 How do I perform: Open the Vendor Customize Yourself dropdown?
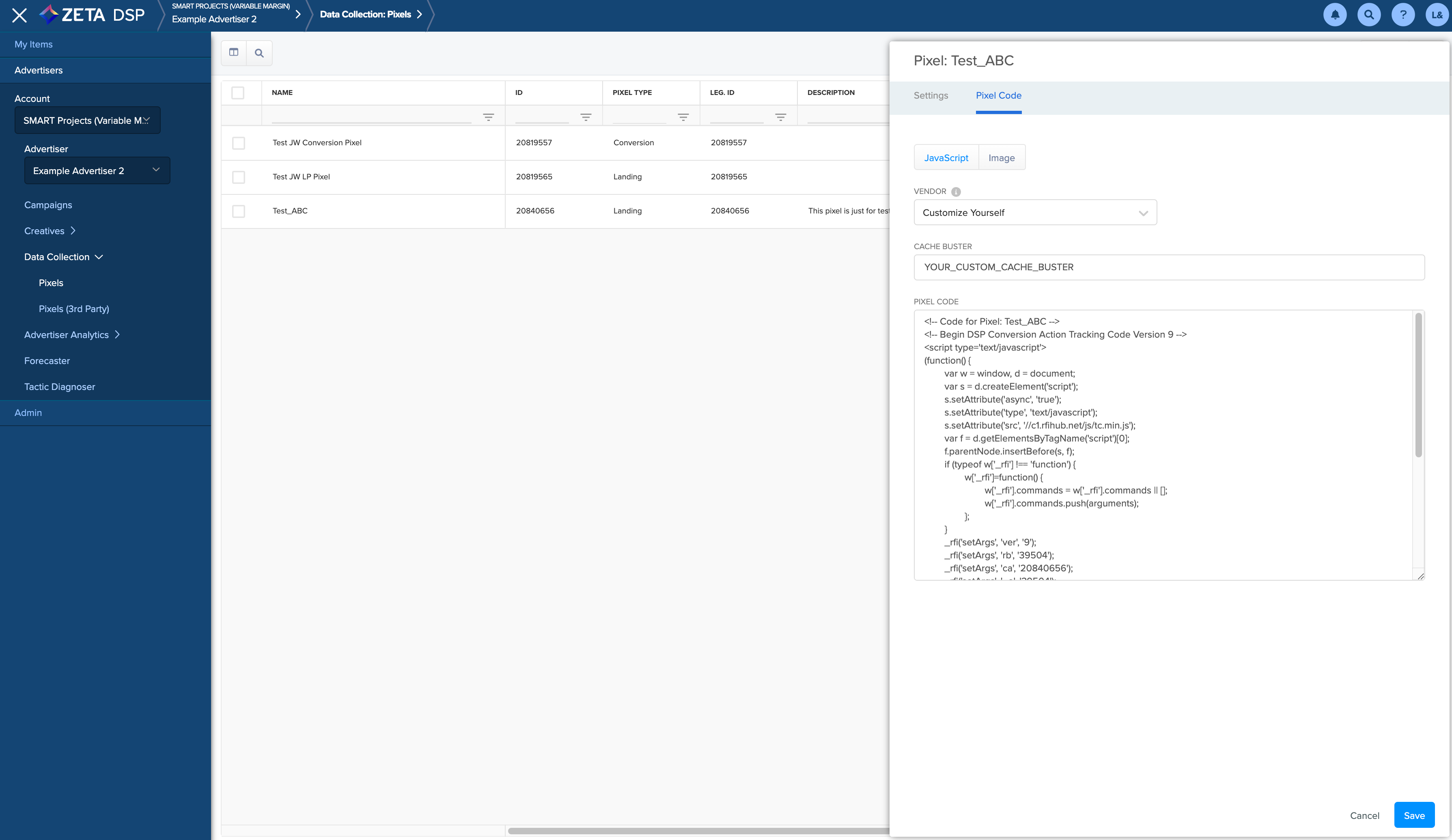[x=1035, y=213]
